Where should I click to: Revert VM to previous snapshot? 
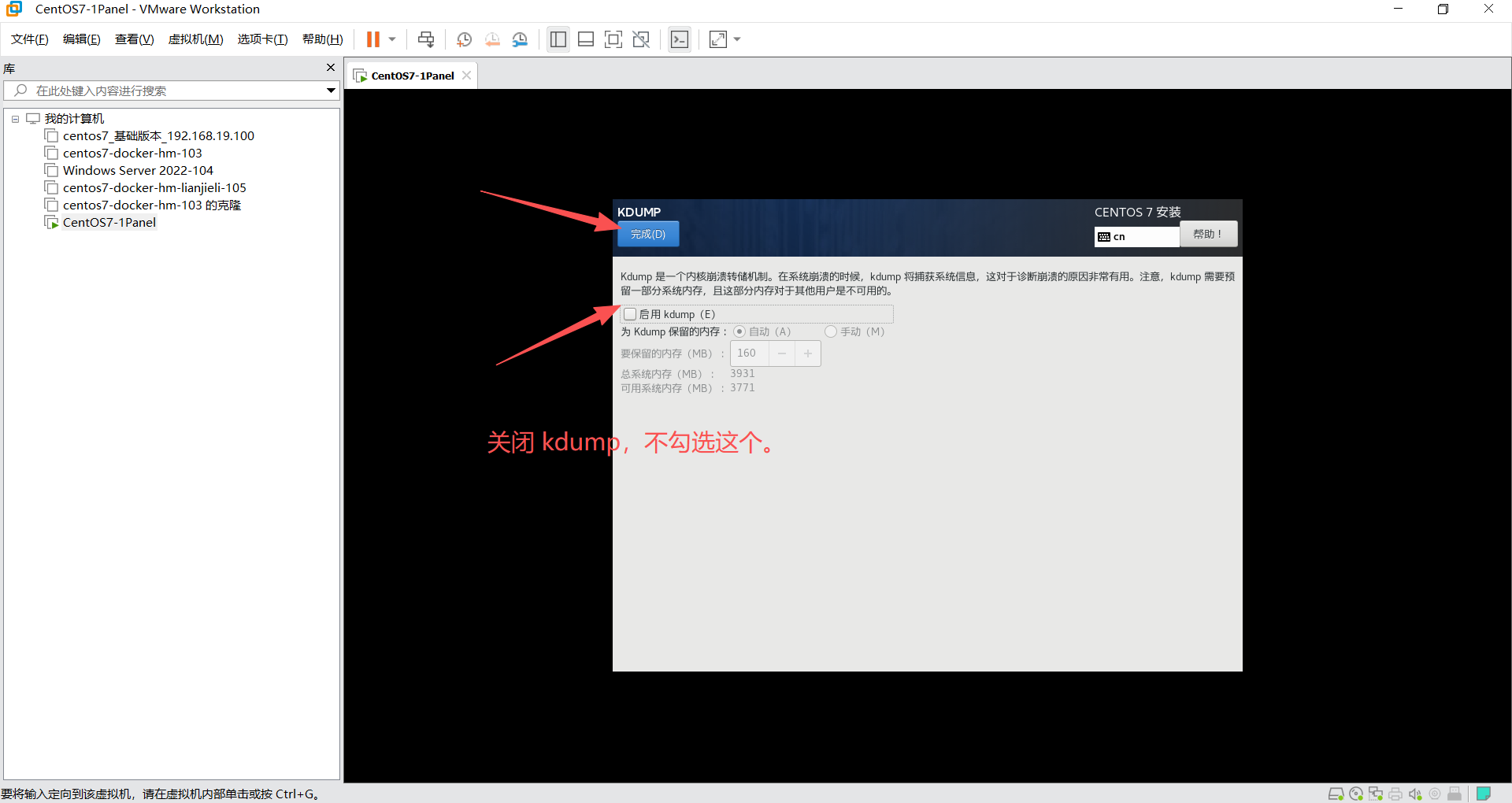(492, 39)
